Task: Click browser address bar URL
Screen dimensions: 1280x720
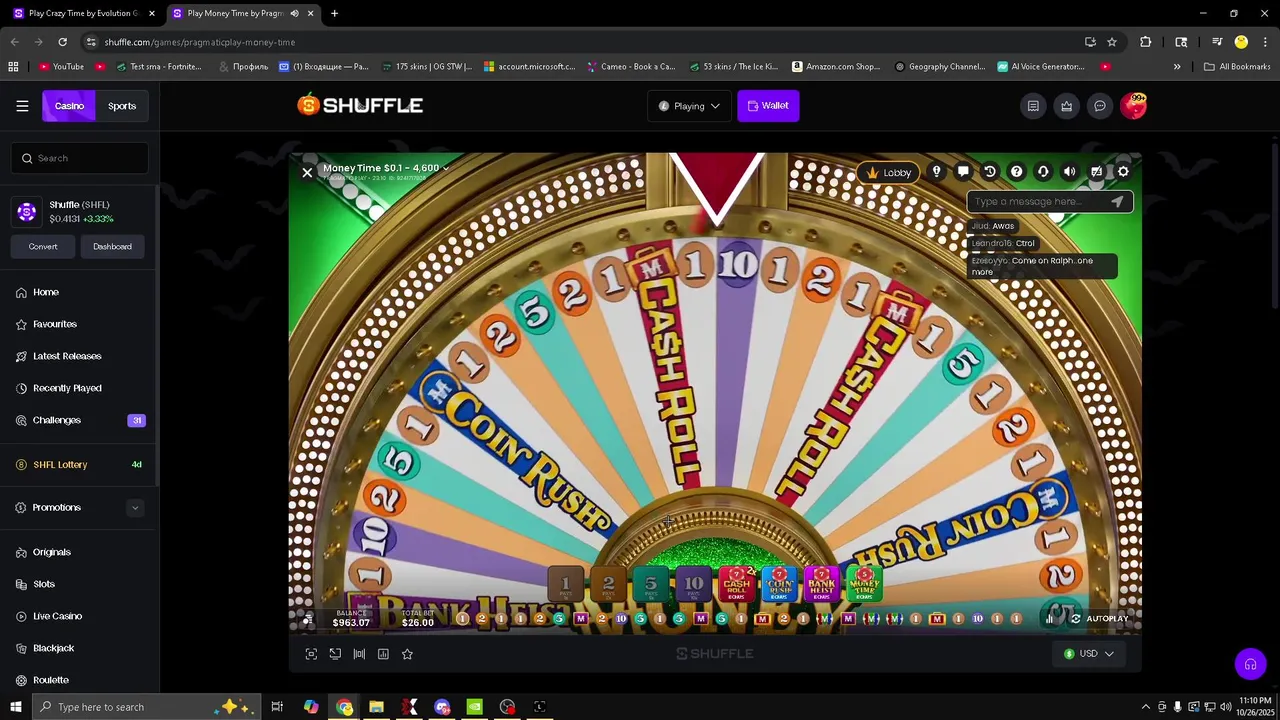Action: click(x=200, y=42)
